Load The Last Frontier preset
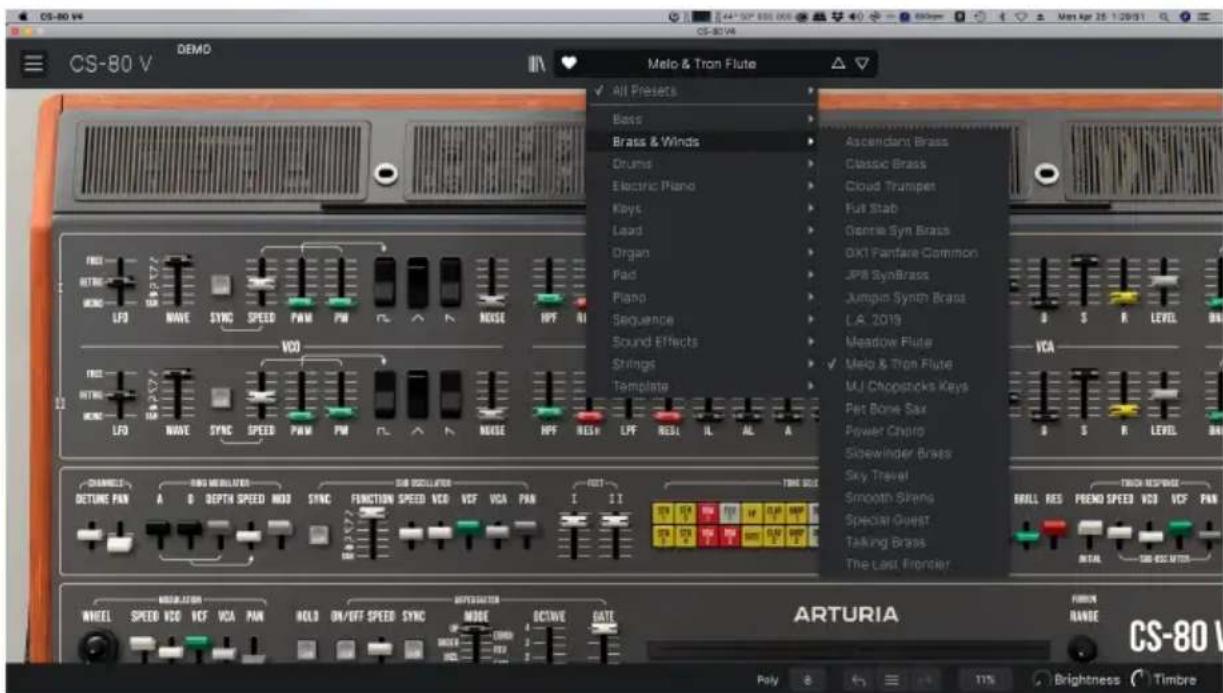This screenshot has width=1223, height=693. (x=914, y=564)
